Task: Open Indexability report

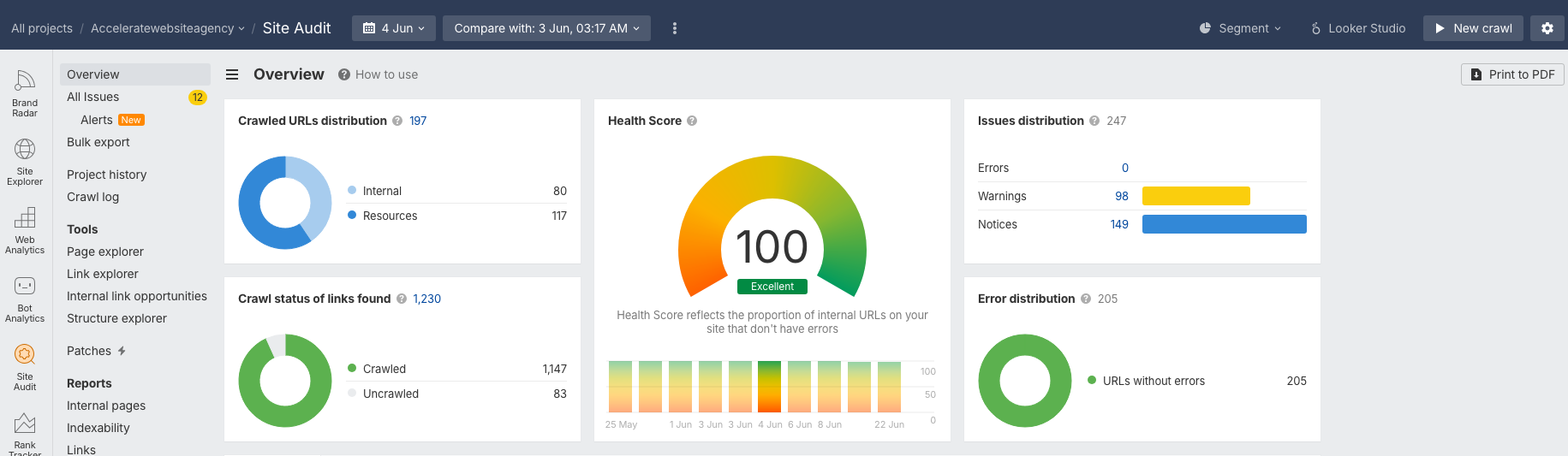Action: point(98,428)
